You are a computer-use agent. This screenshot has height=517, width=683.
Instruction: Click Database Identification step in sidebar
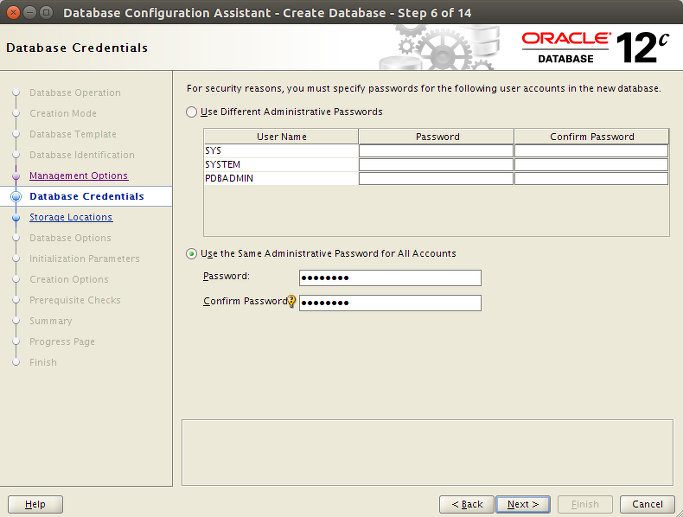pos(82,155)
